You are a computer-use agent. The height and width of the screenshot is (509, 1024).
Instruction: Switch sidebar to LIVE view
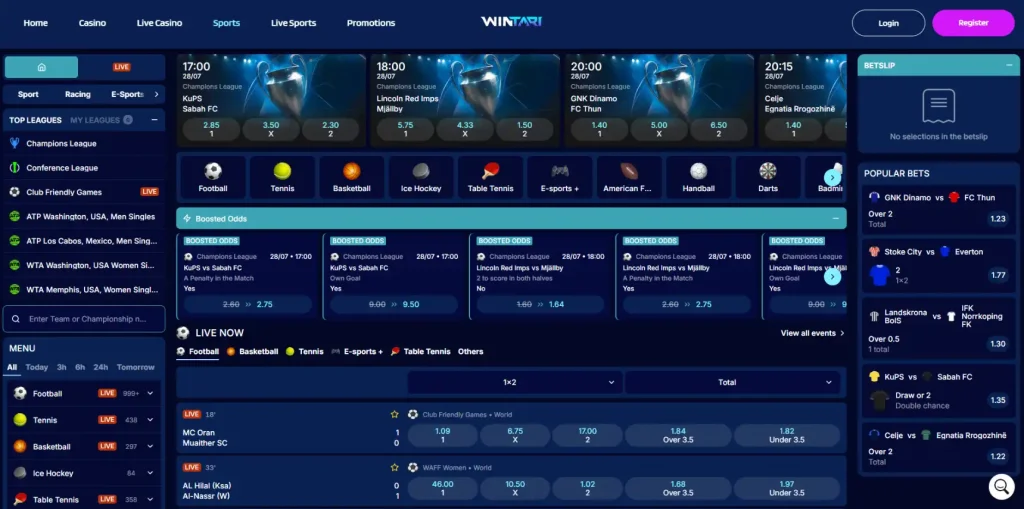(x=121, y=67)
